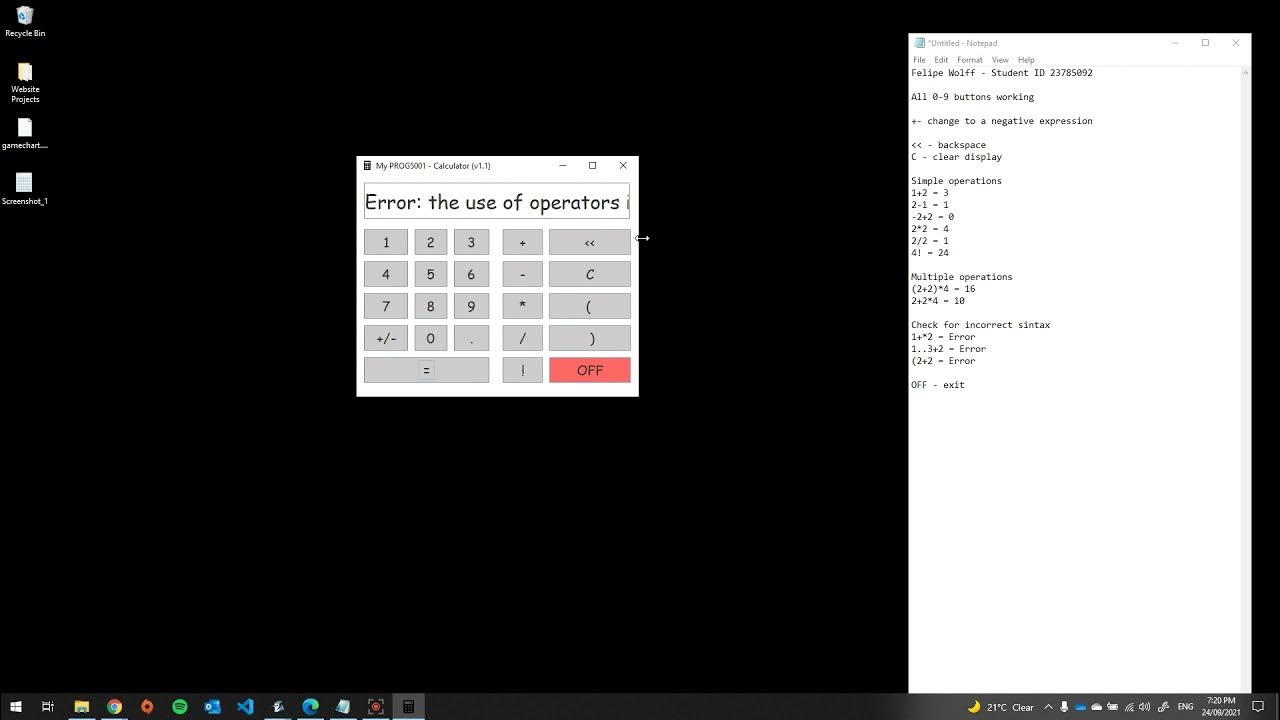1280x720 pixels.
Task: Click calculator button 1
Action: click(x=386, y=242)
